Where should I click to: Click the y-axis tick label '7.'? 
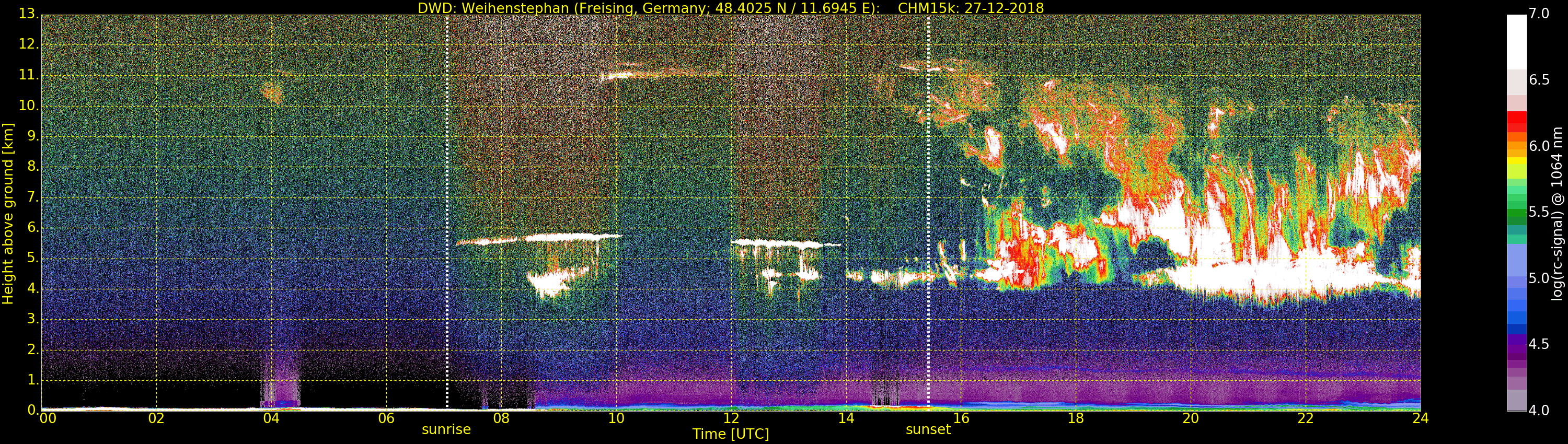(x=33, y=196)
